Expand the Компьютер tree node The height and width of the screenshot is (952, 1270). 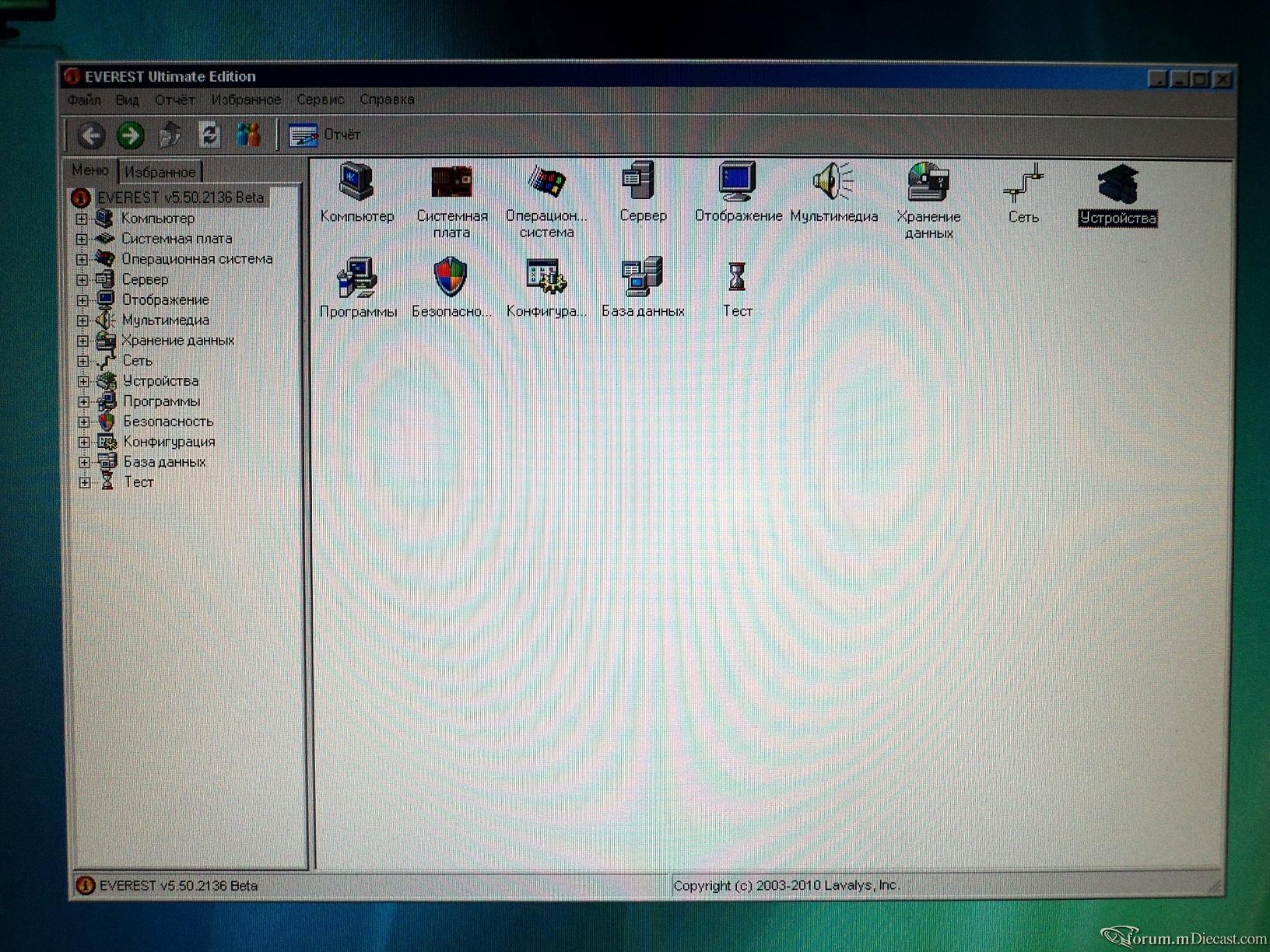82,219
